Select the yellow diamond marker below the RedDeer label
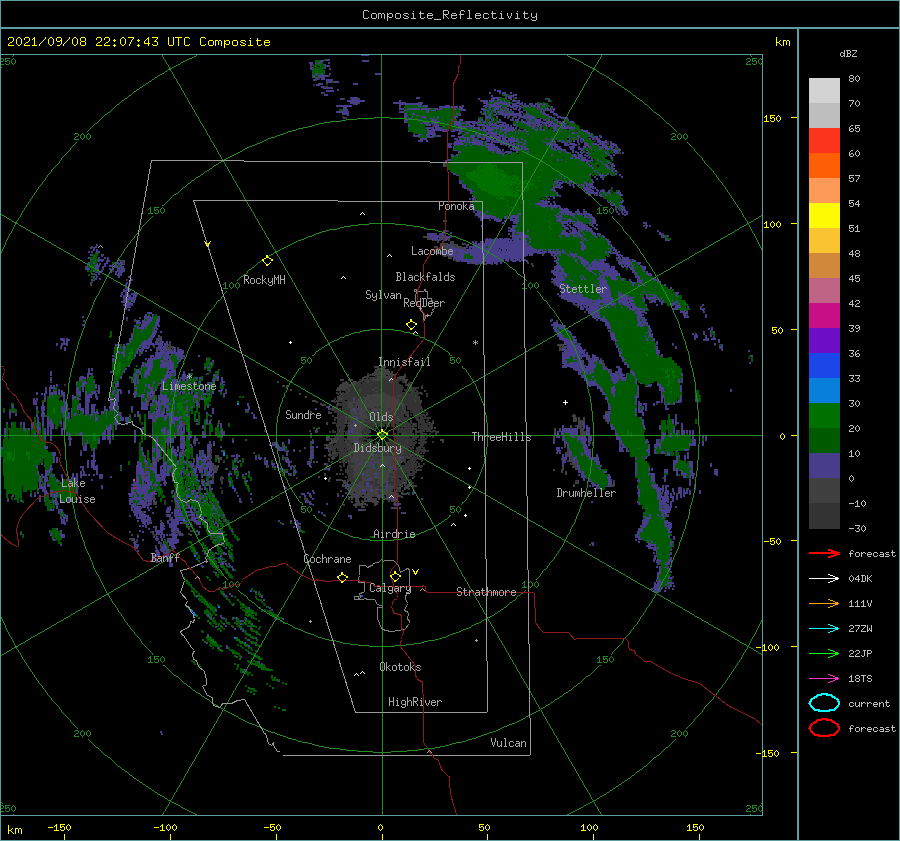900x841 pixels. (x=412, y=325)
